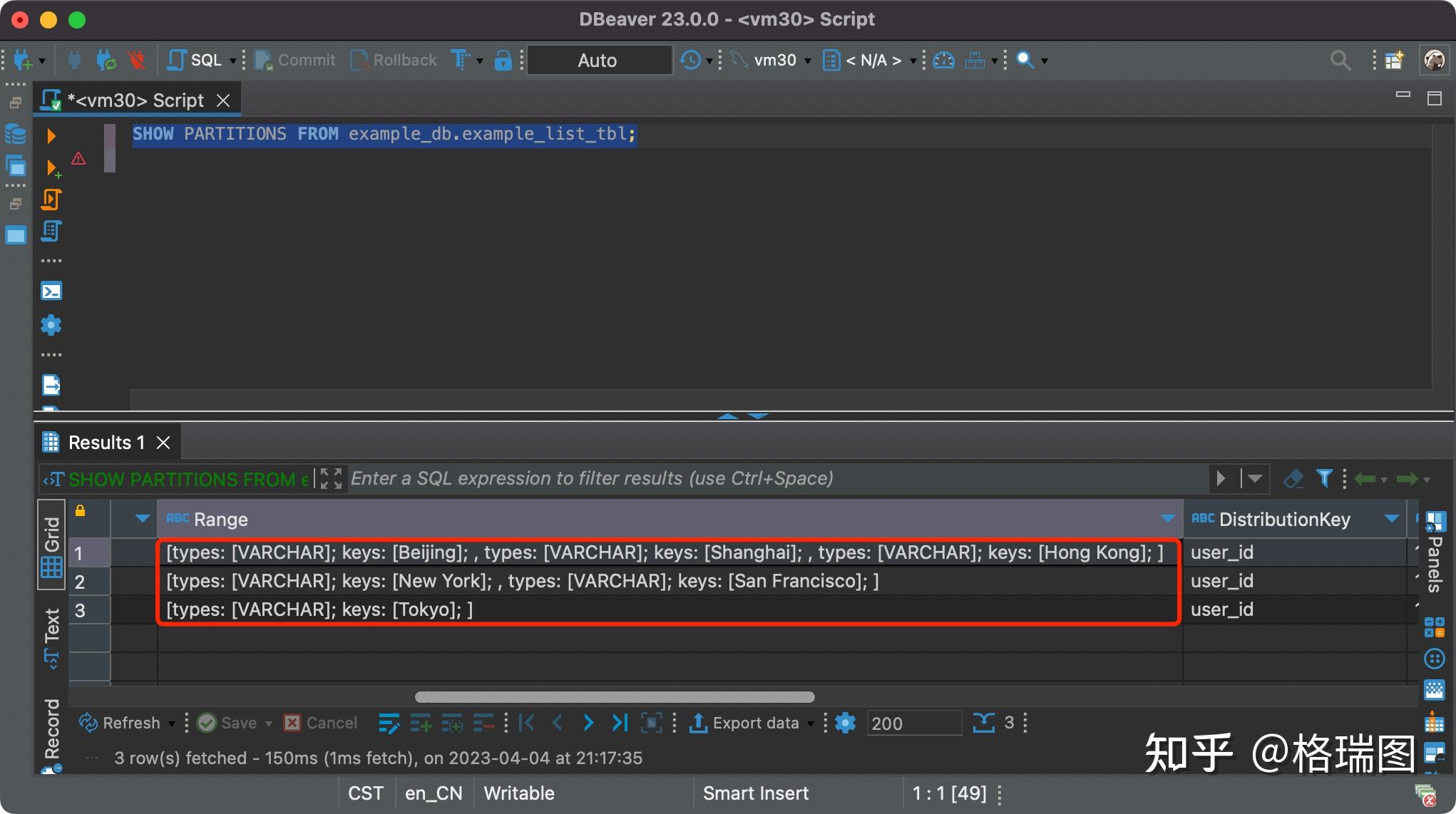Click the horizontal scrollbar of results grid
1456x814 pixels.
[x=615, y=696]
